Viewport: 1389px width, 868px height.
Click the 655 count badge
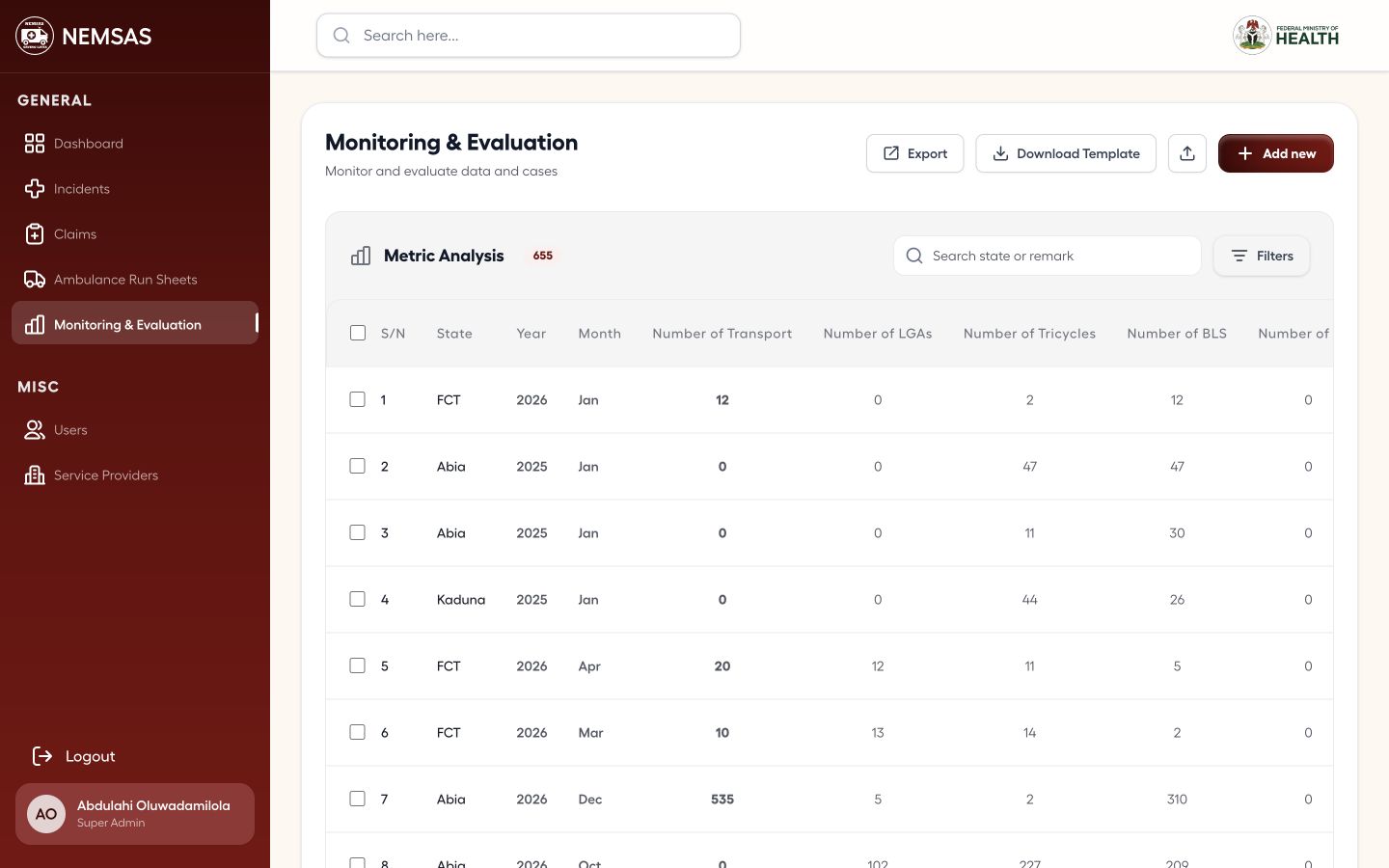tap(543, 256)
